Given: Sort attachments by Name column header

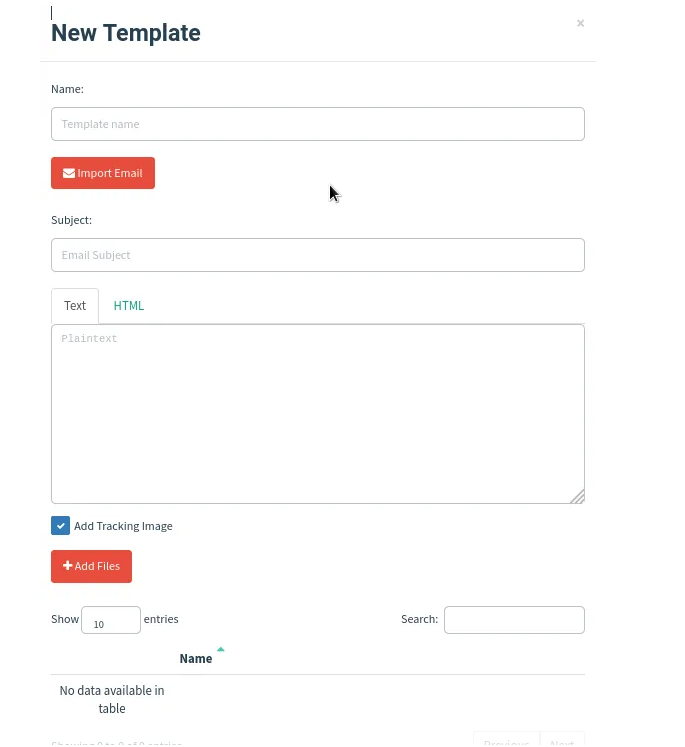Looking at the screenshot, I should point(196,658).
